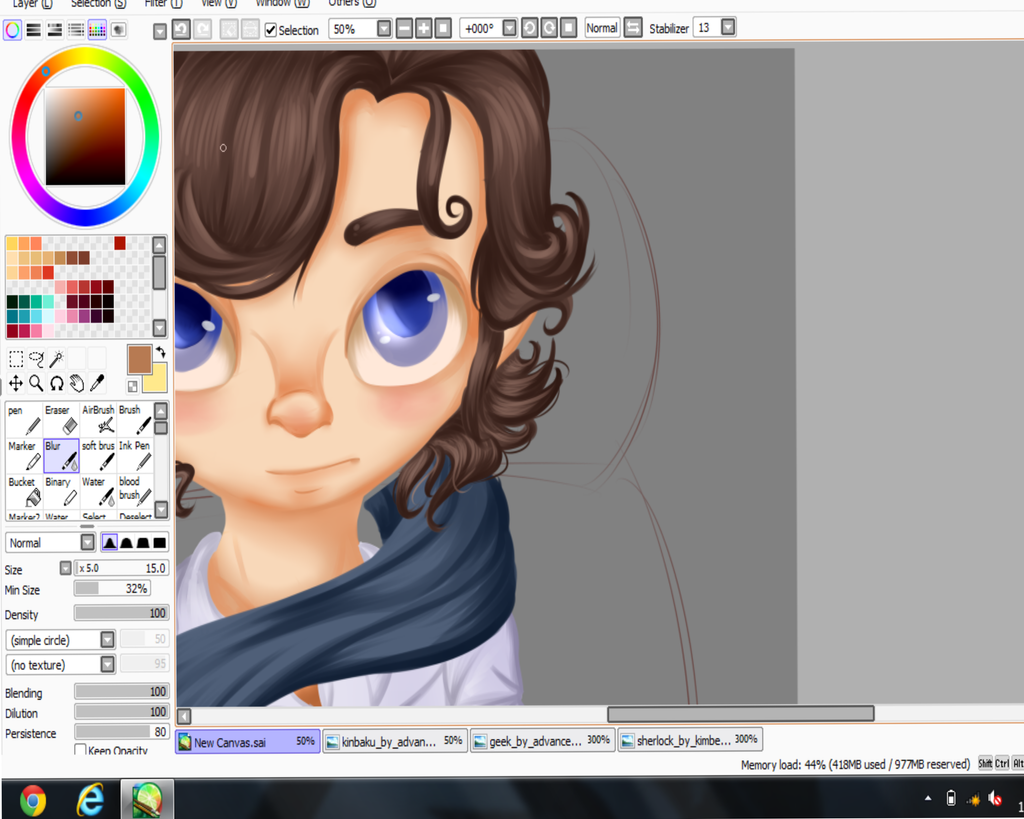This screenshot has width=1024, height=819.
Task: Select the sharpest brush edge shape
Action: point(110,543)
